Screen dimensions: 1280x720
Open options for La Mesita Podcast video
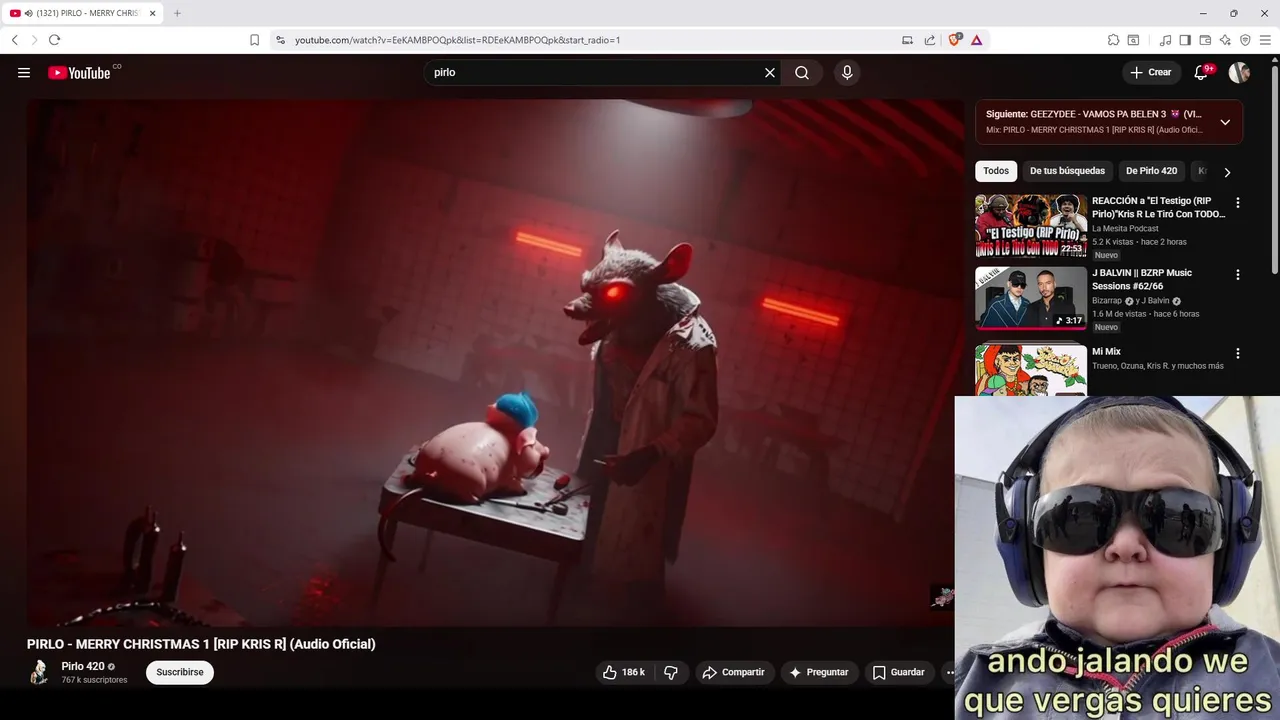(1238, 202)
